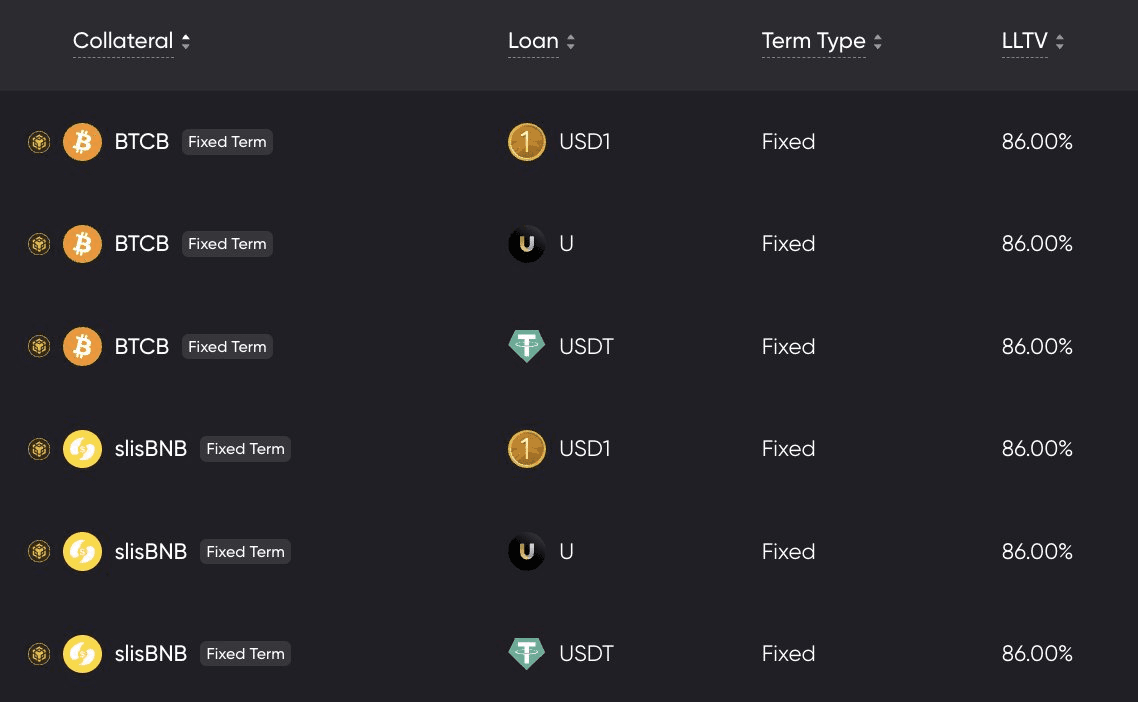Image resolution: width=1138 pixels, height=702 pixels.
Task: Click USD1 coin icon in slisBNB row
Action: (x=527, y=449)
